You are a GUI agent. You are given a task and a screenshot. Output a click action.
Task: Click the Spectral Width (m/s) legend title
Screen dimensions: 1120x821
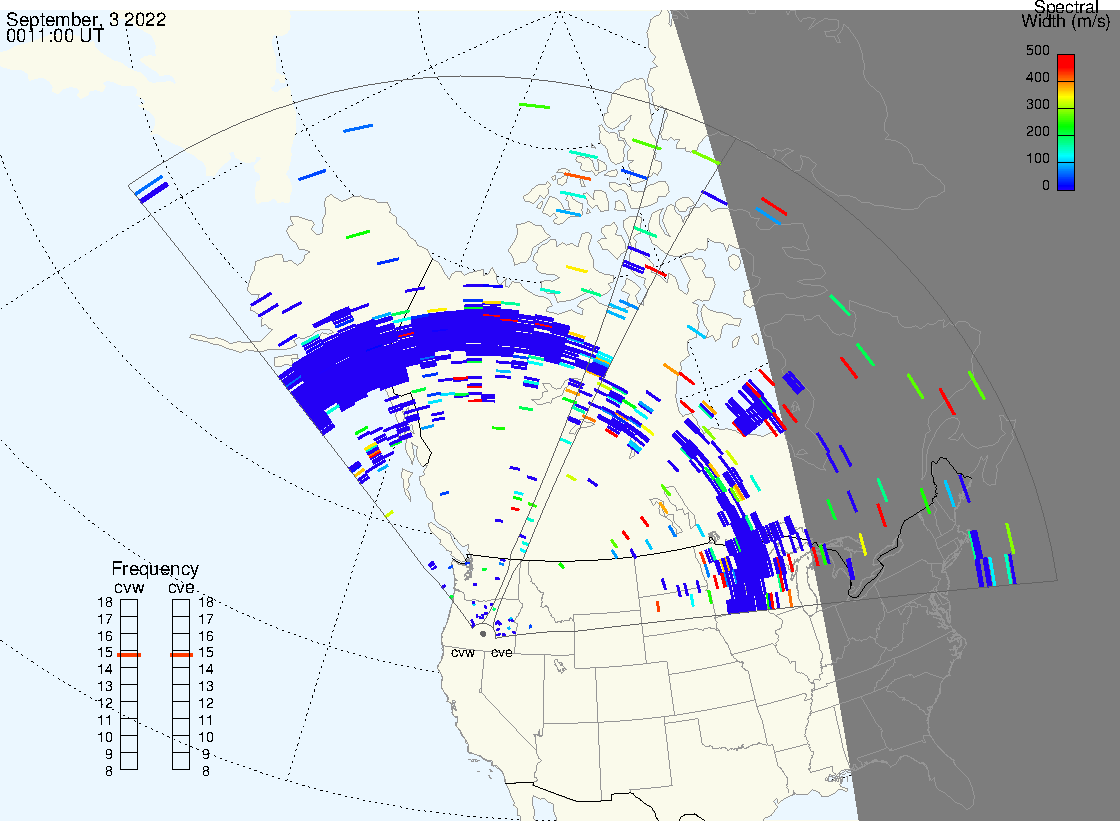(x=1066, y=14)
